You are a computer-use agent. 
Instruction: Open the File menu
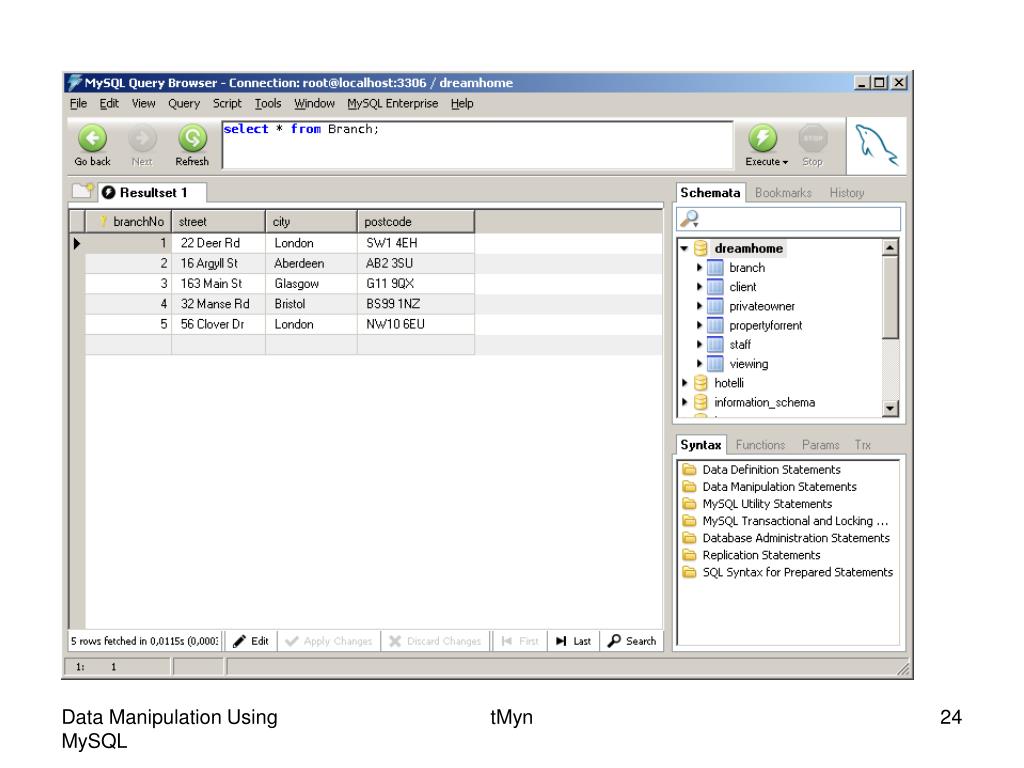(x=78, y=103)
